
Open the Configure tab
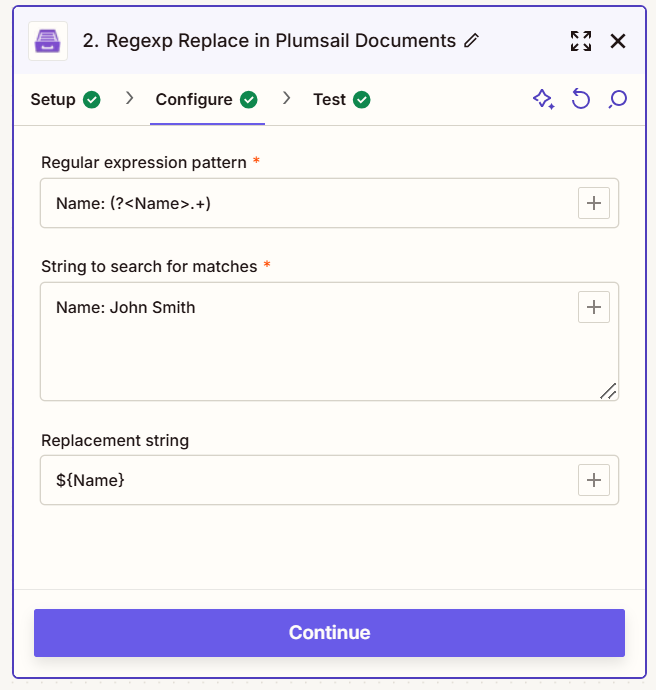tap(207, 99)
